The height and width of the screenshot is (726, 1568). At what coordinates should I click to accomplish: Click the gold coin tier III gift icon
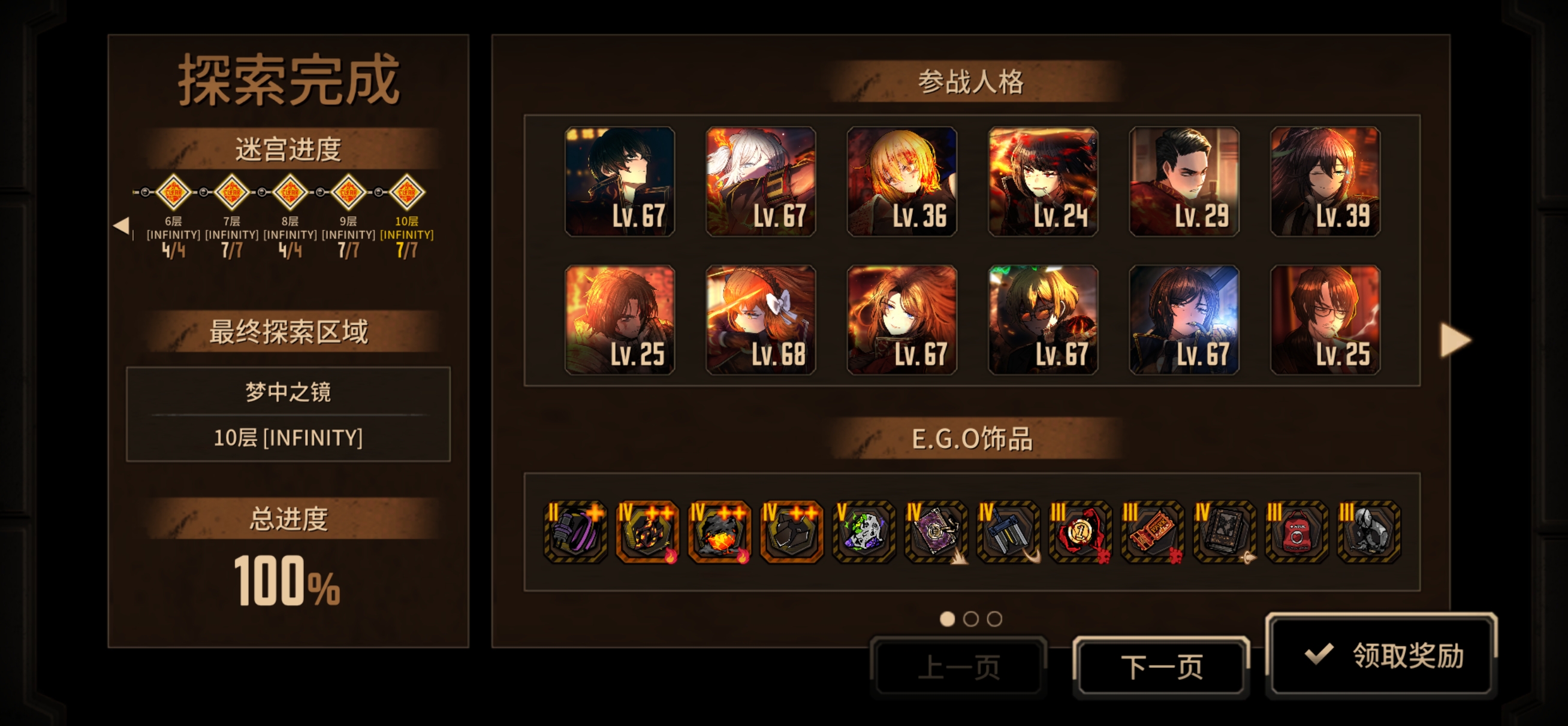pyautogui.click(x=1081, y=532)
